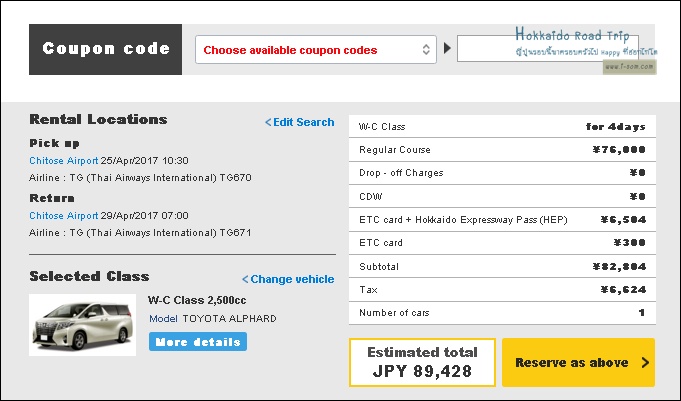This screenshot has height=401, width=681.
Task: Click the arrow icon beside coupon dropdown
Action: click(447, 48)
